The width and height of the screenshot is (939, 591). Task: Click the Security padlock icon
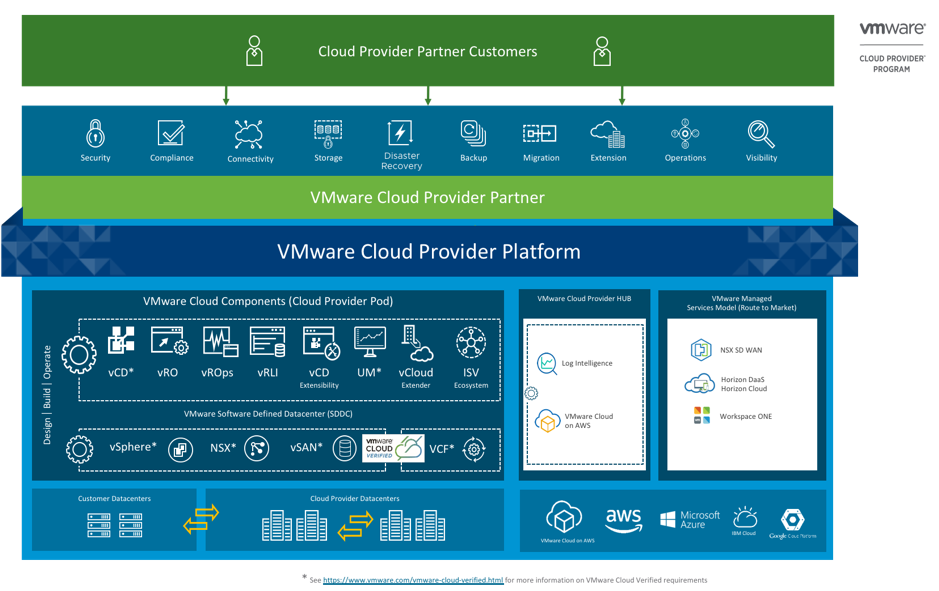click(x=95, y=133)
